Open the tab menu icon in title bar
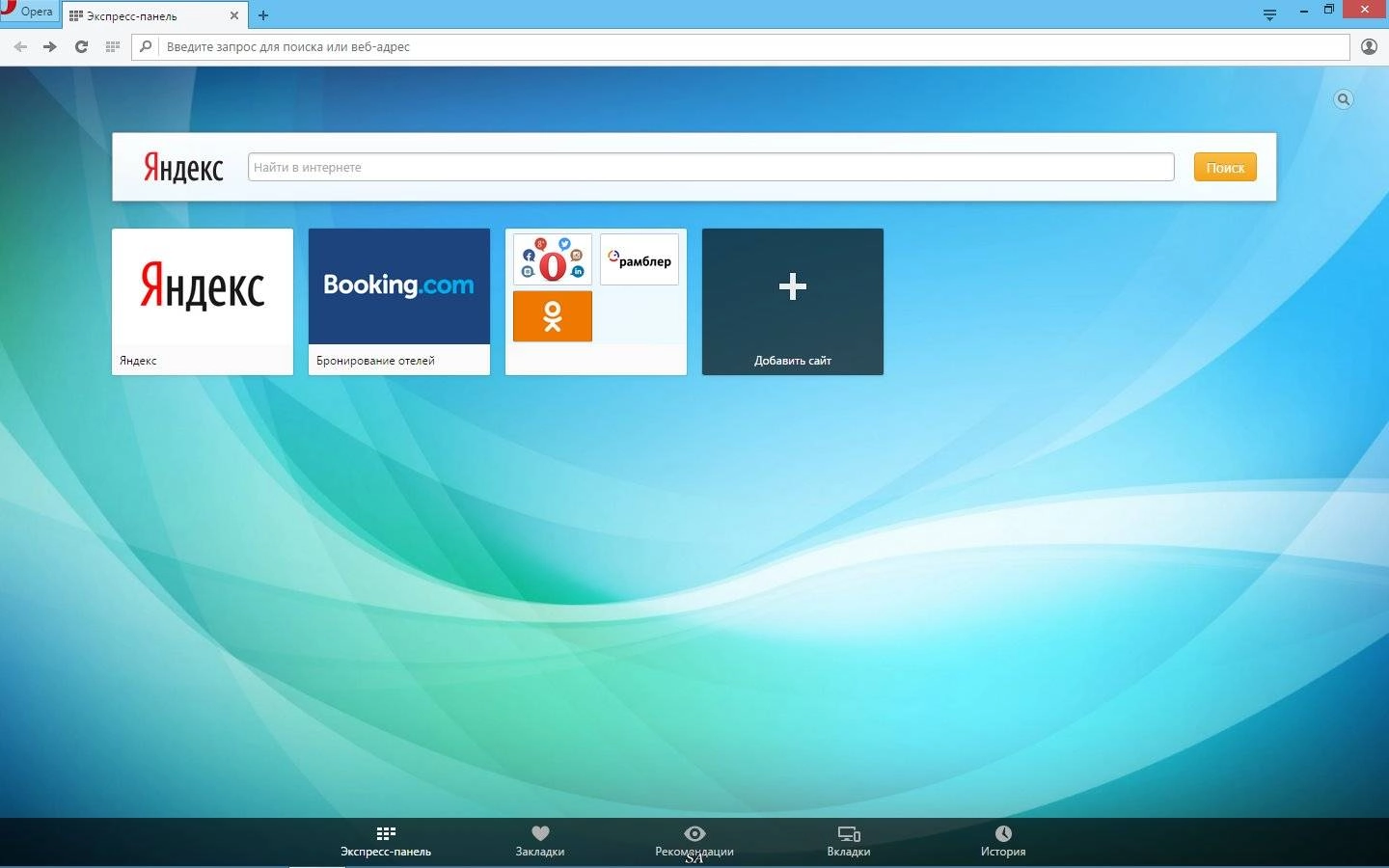 (1269, 14)
